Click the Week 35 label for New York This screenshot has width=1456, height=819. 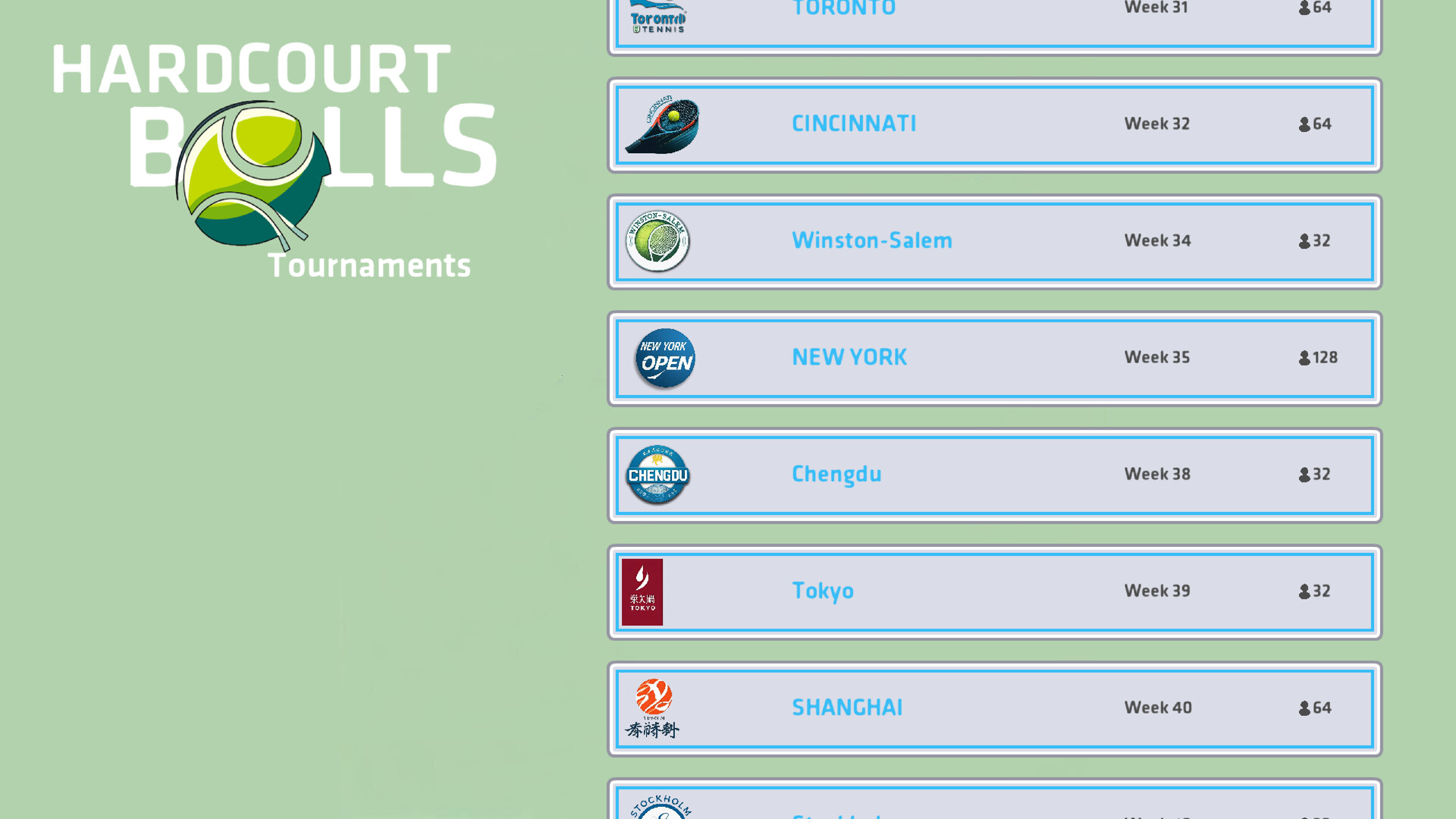point(1156,357)
